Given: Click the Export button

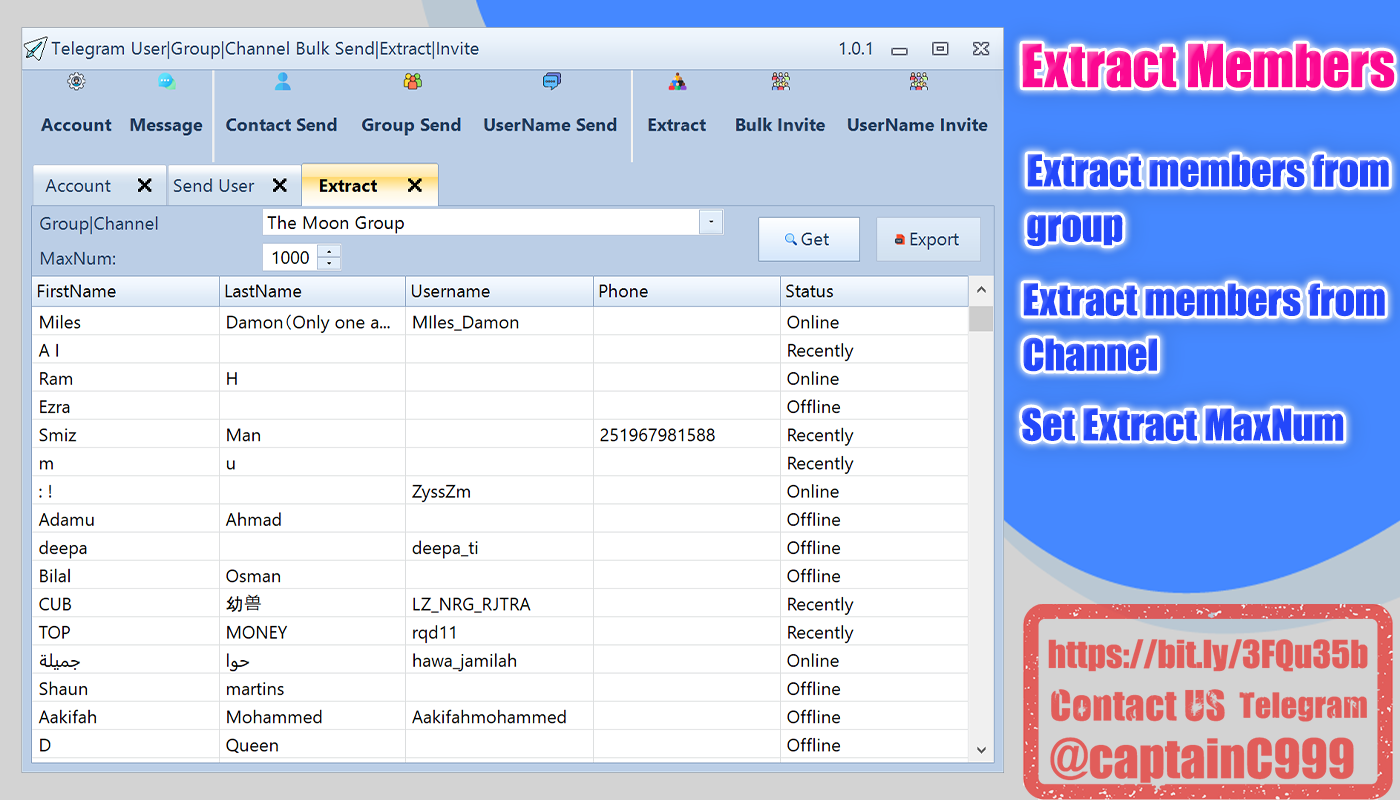Looking at the screenshot, I should pyautogui.click(x=927, y=240).
